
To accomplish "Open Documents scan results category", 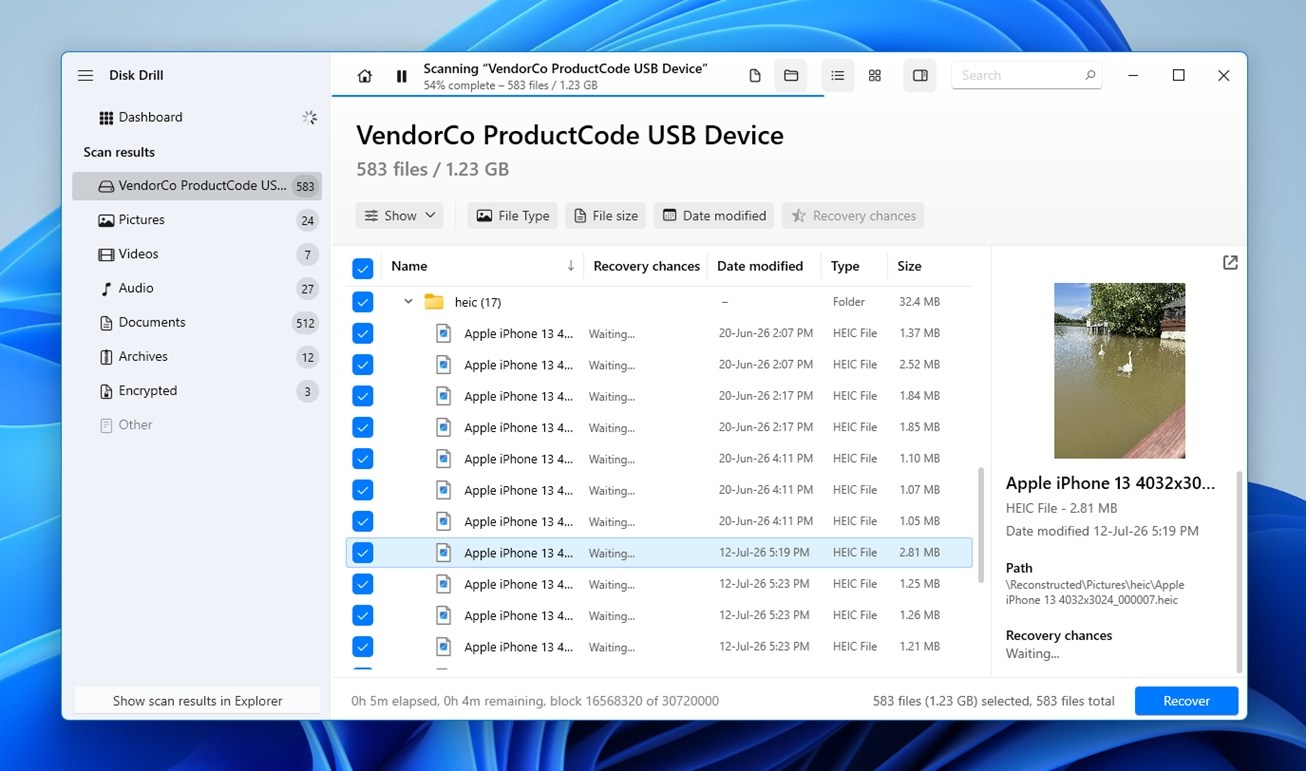I will point(197,322).
